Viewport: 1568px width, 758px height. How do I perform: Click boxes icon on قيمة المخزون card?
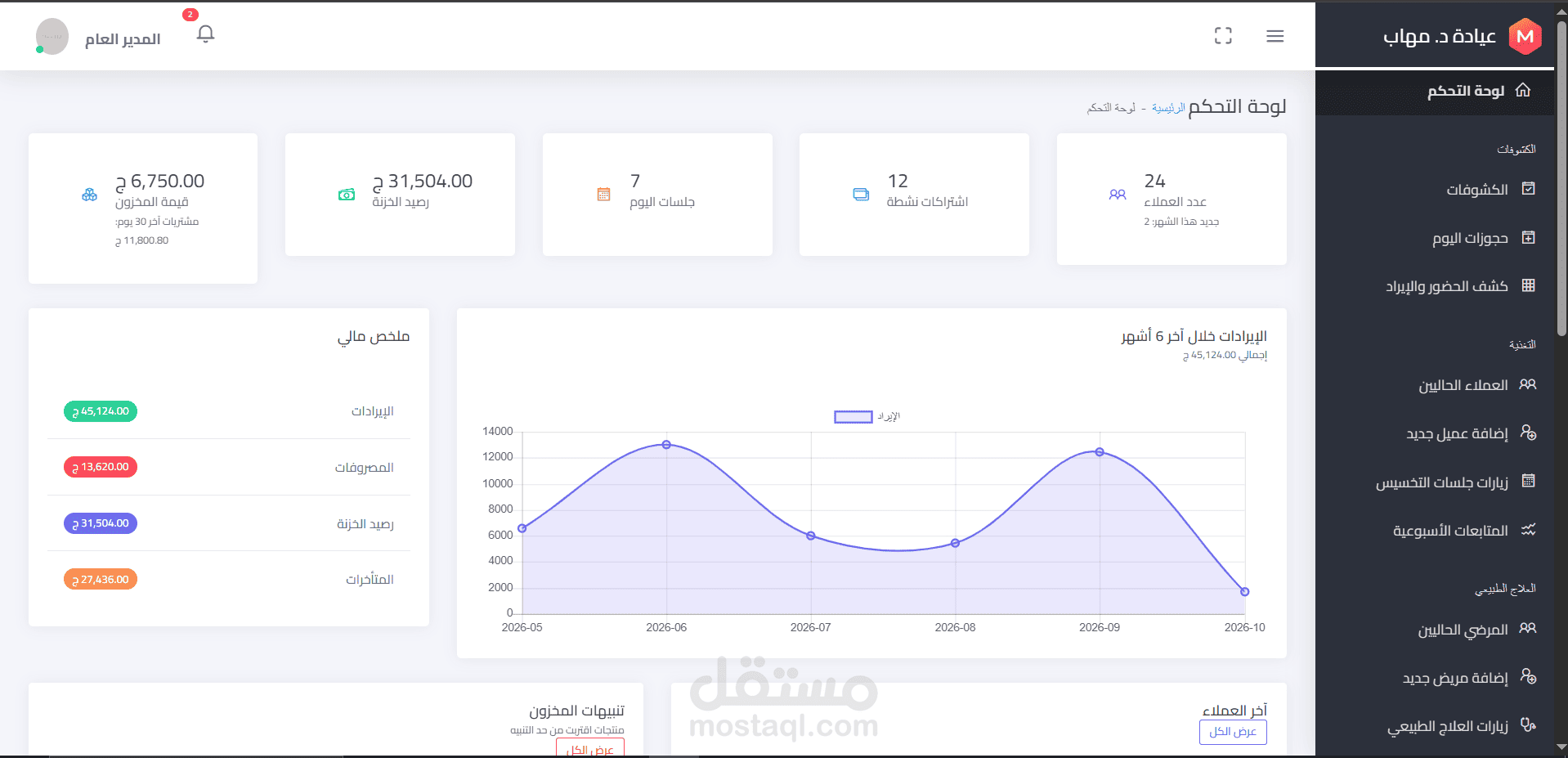(x=90, y=195)
